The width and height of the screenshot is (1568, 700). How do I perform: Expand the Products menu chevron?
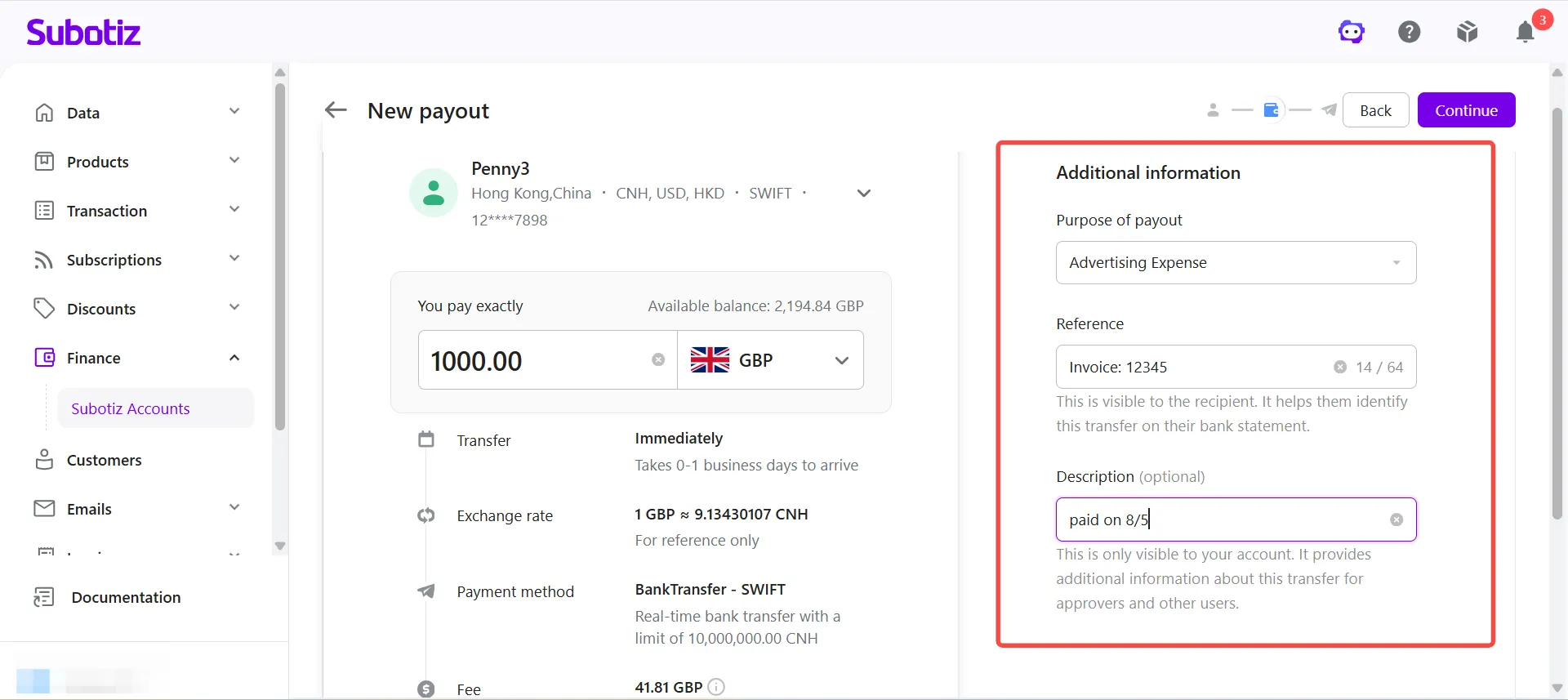click(x=234, y=160)
